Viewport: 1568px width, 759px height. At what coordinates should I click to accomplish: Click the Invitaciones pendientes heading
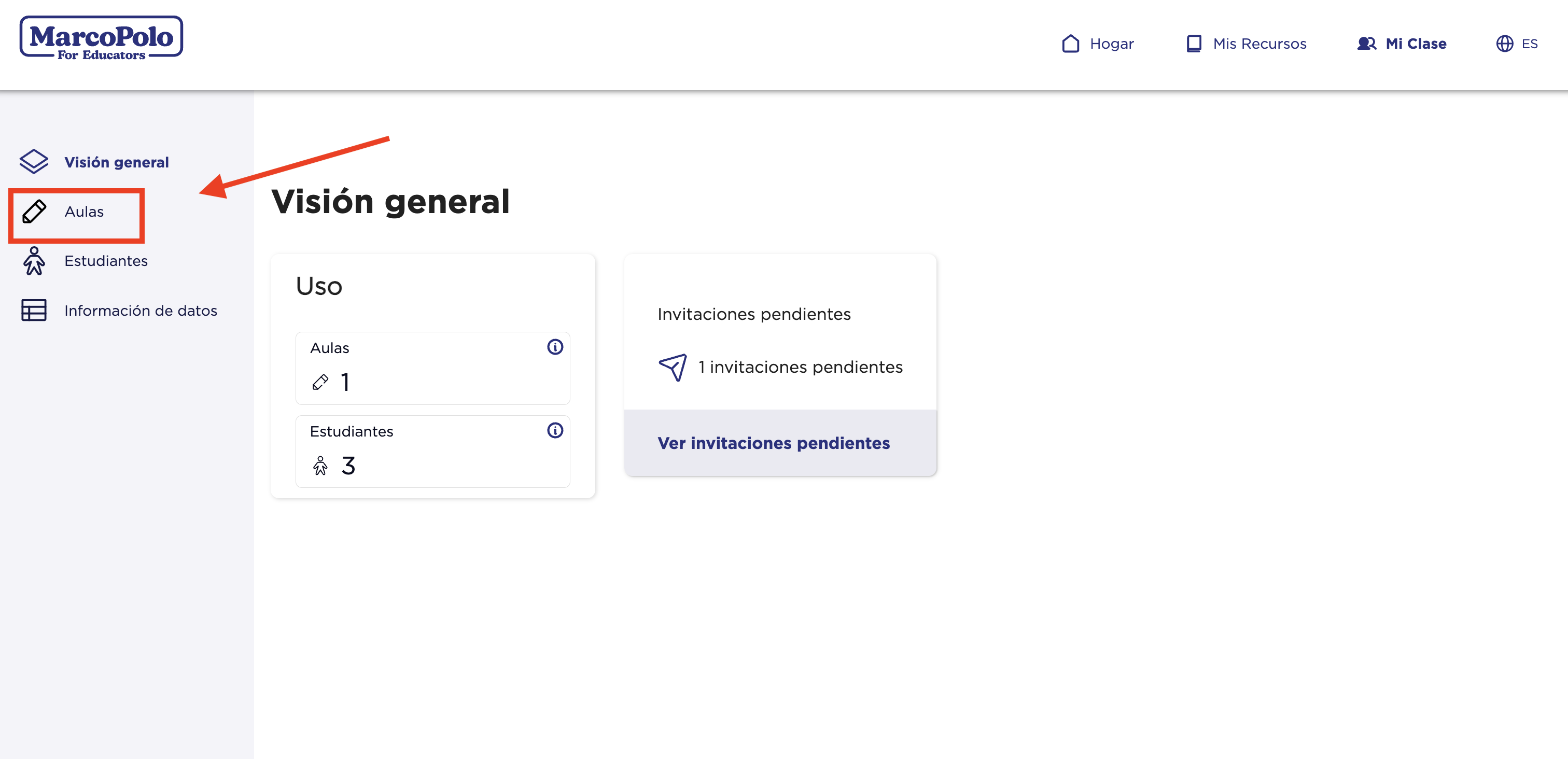coord(753,314)
